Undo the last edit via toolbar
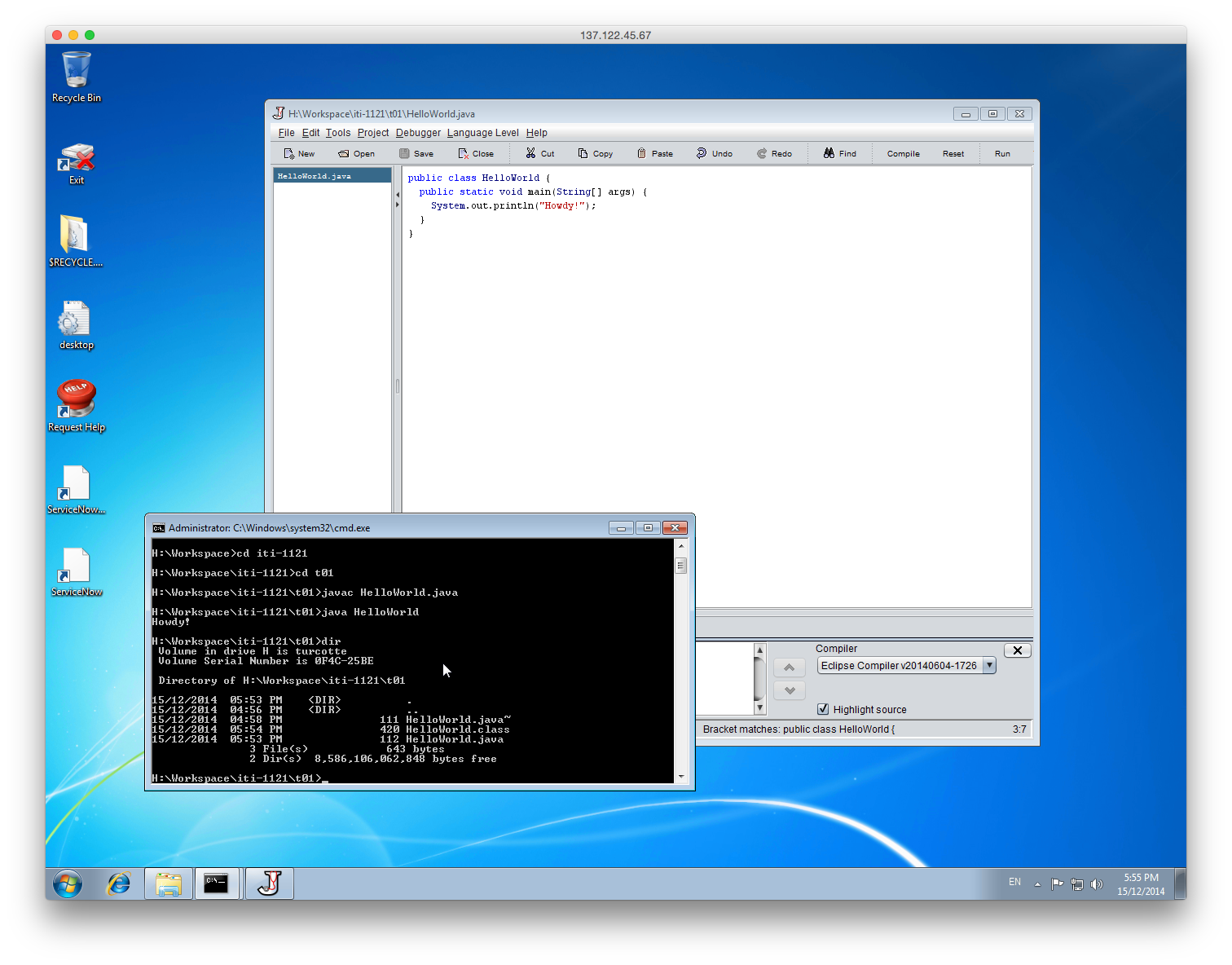This screenshot has width=1232, height=965. [x=702, y=153]
